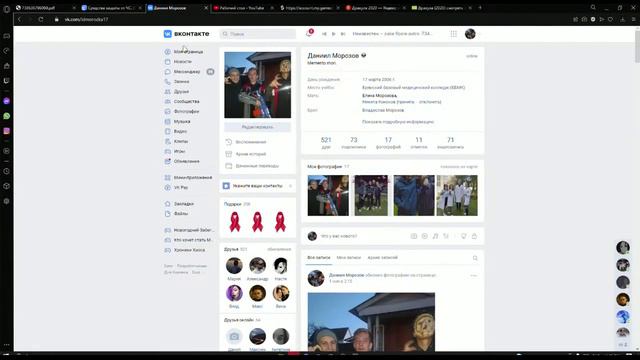Viewport: 640px width, 360px height.
Task: Click the обновления link in friends block
Action: coord(279,249)
